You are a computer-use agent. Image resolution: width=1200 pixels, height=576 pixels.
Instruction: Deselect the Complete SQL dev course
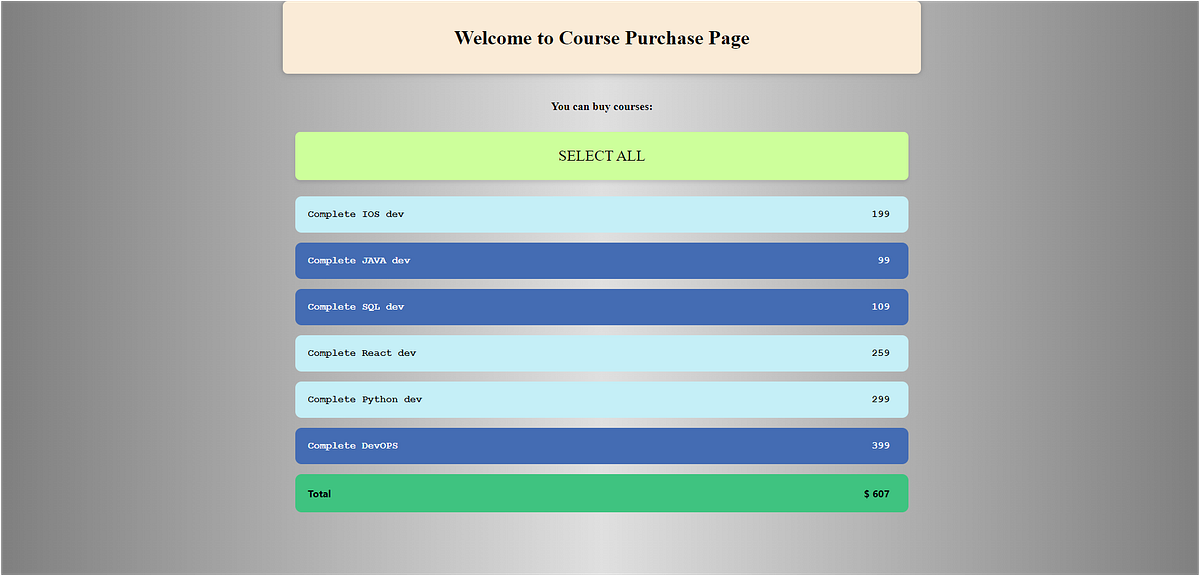click(x=600, y=307)
